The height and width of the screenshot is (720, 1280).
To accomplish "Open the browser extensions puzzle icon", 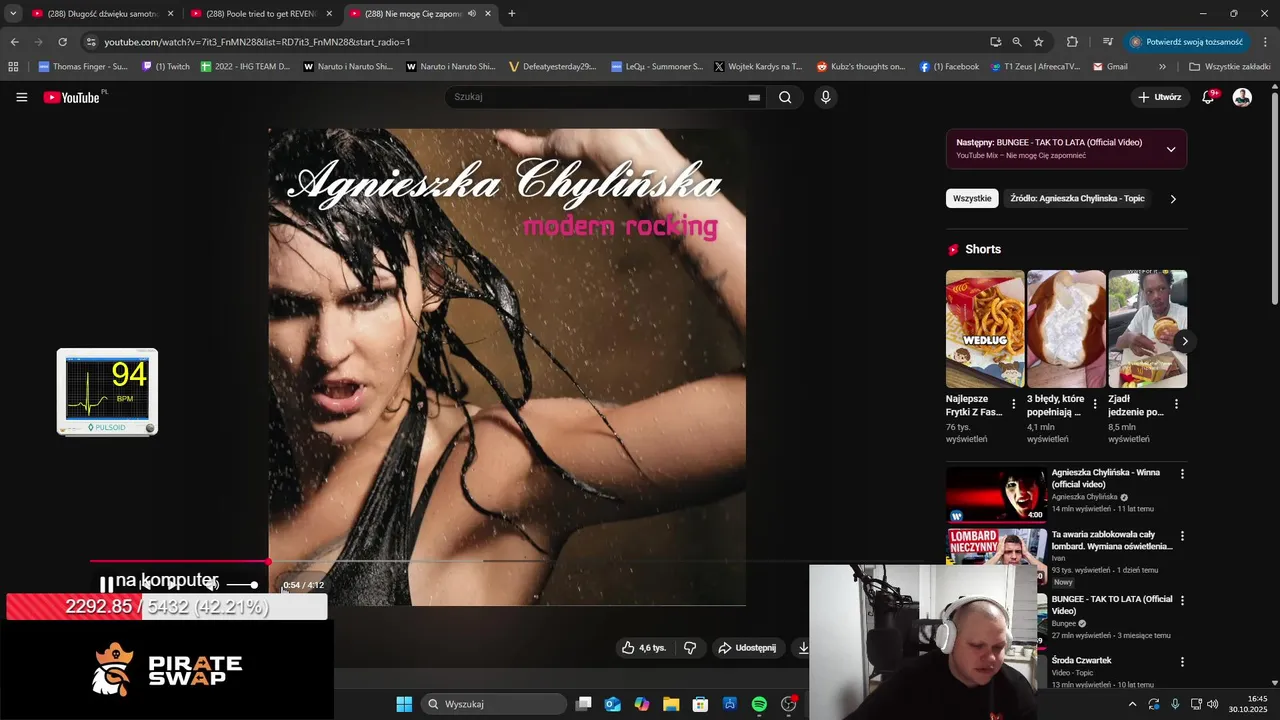I will [x=1073, y=42].
